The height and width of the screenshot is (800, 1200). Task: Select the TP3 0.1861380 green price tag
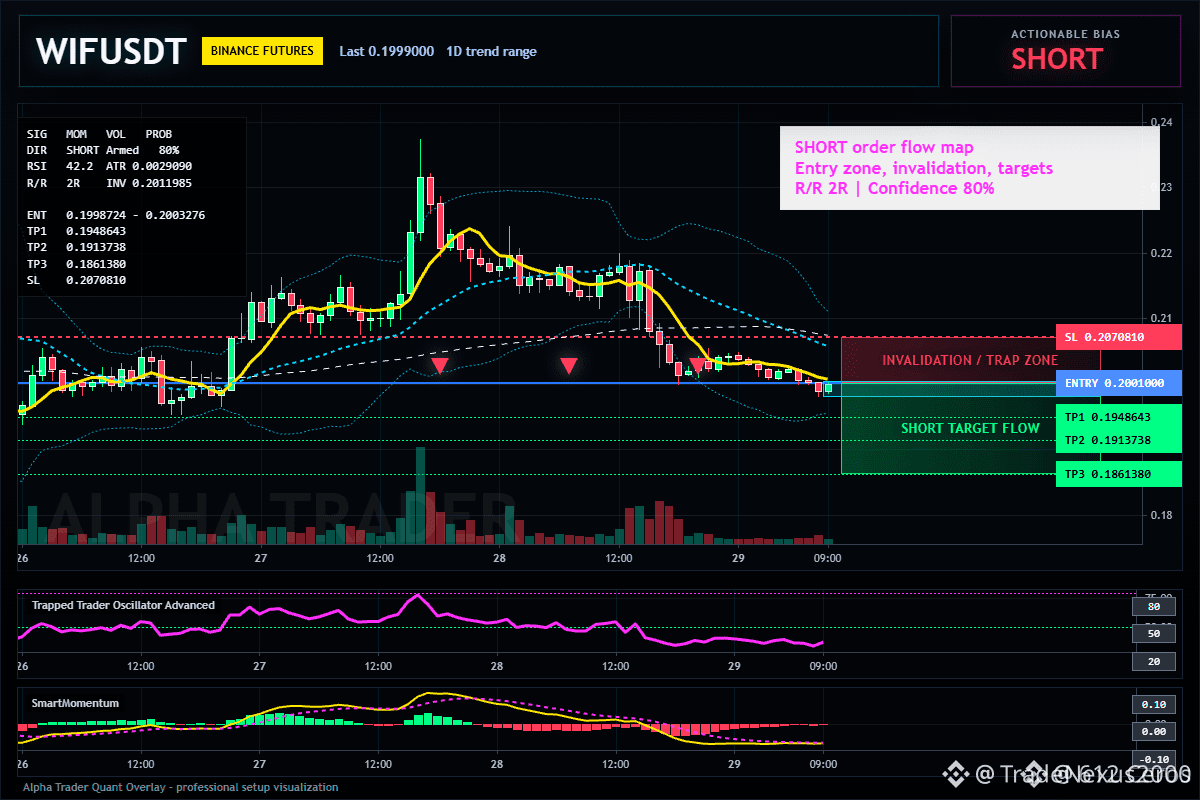click(x=1118, y=474)
